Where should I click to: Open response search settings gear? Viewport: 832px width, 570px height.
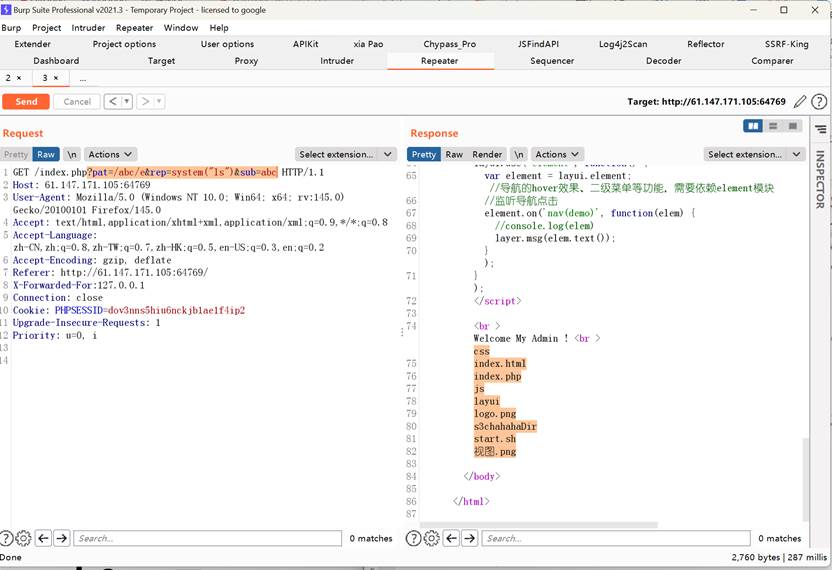click(x=431, y=538)
